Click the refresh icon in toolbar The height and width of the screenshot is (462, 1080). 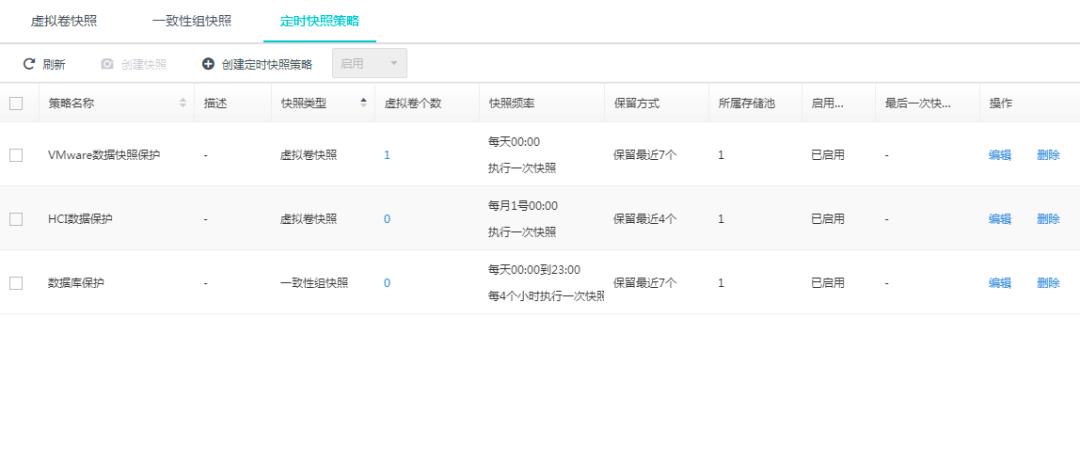29,65
